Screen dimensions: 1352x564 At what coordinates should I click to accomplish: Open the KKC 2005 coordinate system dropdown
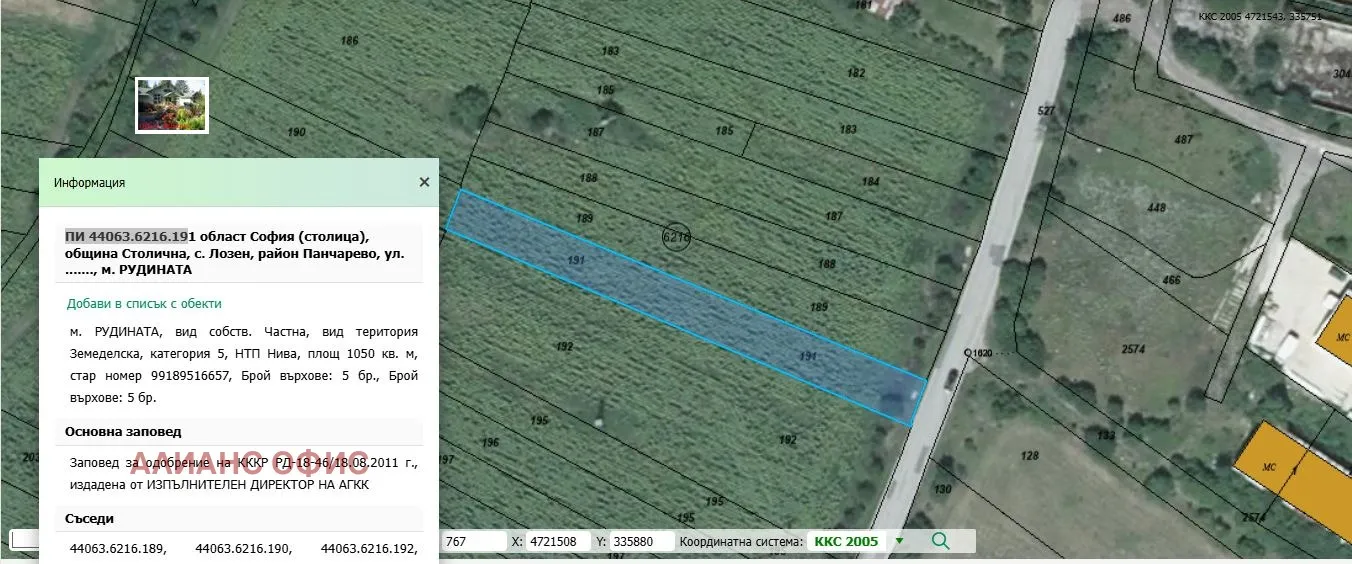point(899,541)
